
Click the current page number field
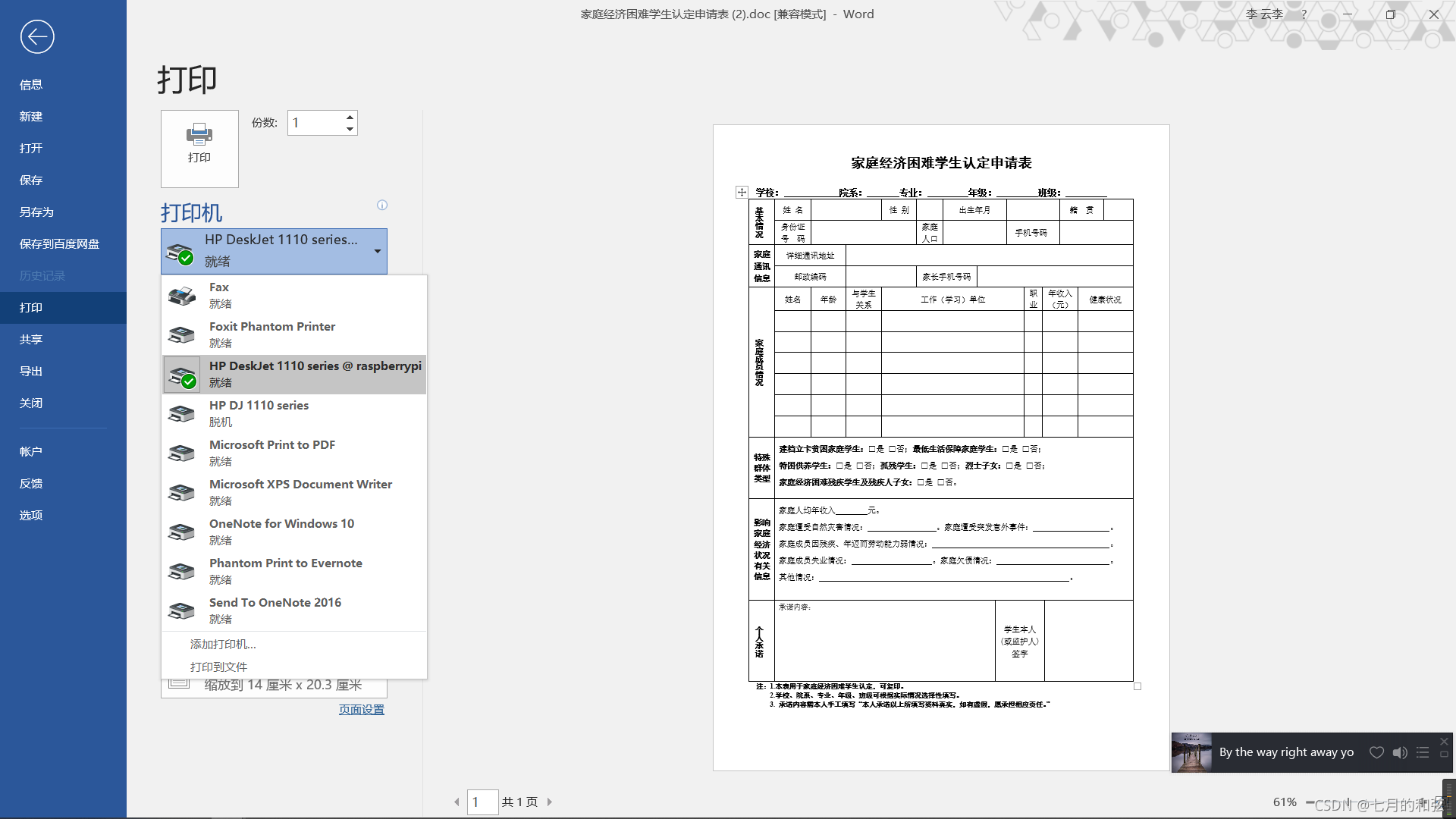pos(482,802)
